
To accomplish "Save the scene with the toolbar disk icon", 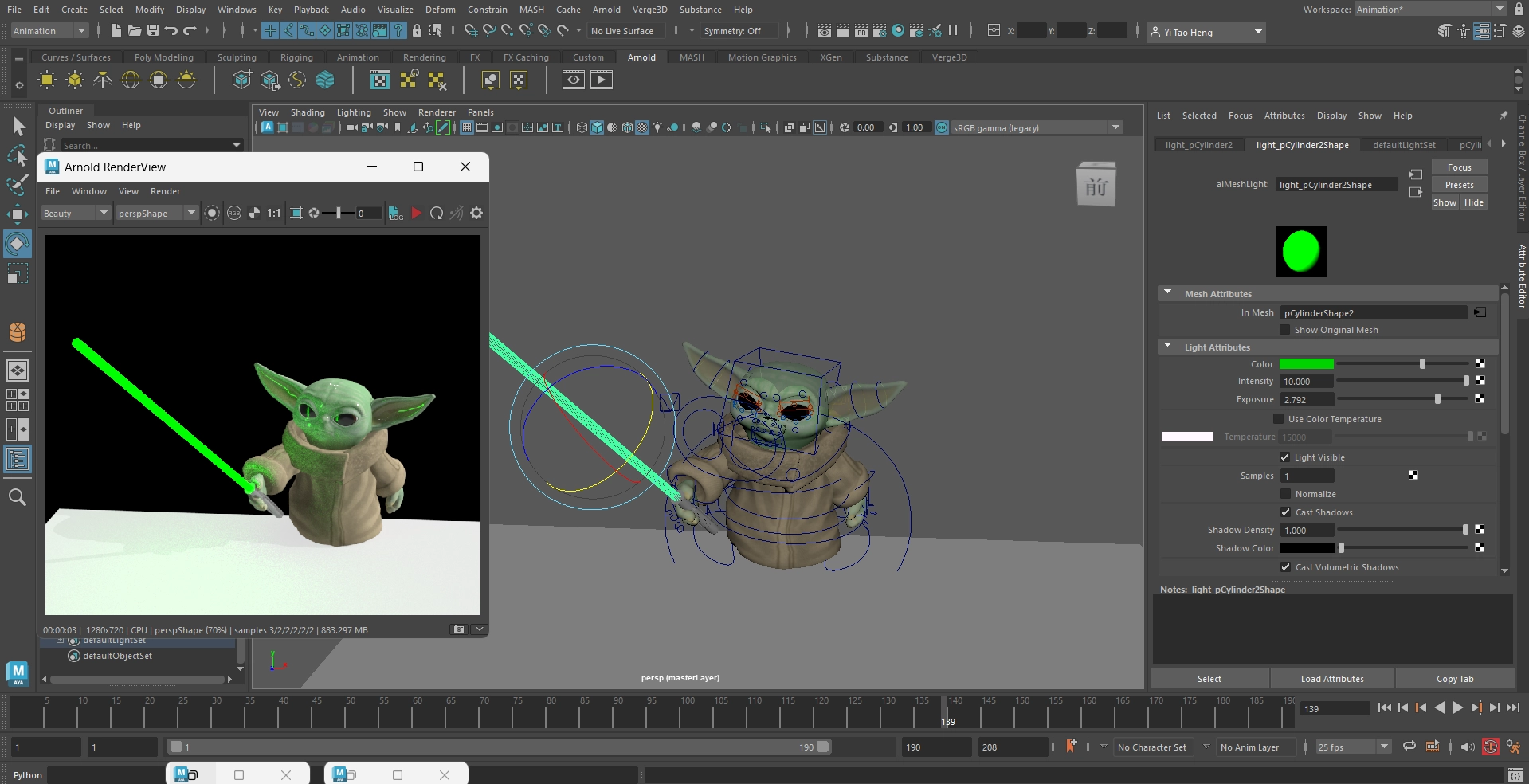I will 152,31.
